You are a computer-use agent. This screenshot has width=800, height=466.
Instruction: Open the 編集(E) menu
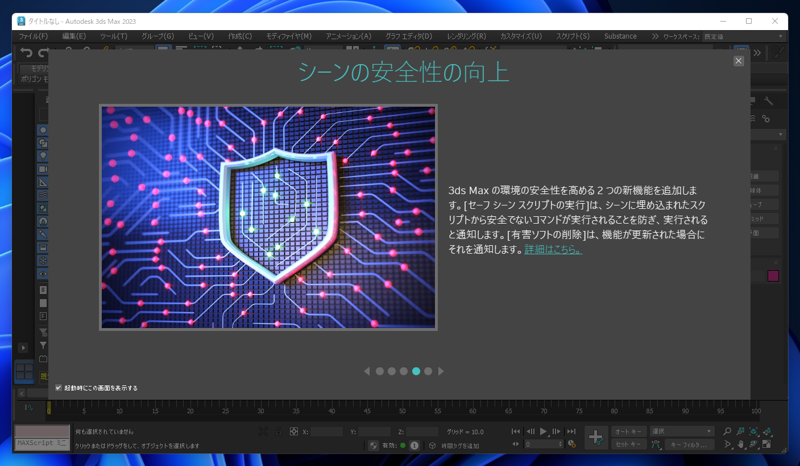[74, 36]
